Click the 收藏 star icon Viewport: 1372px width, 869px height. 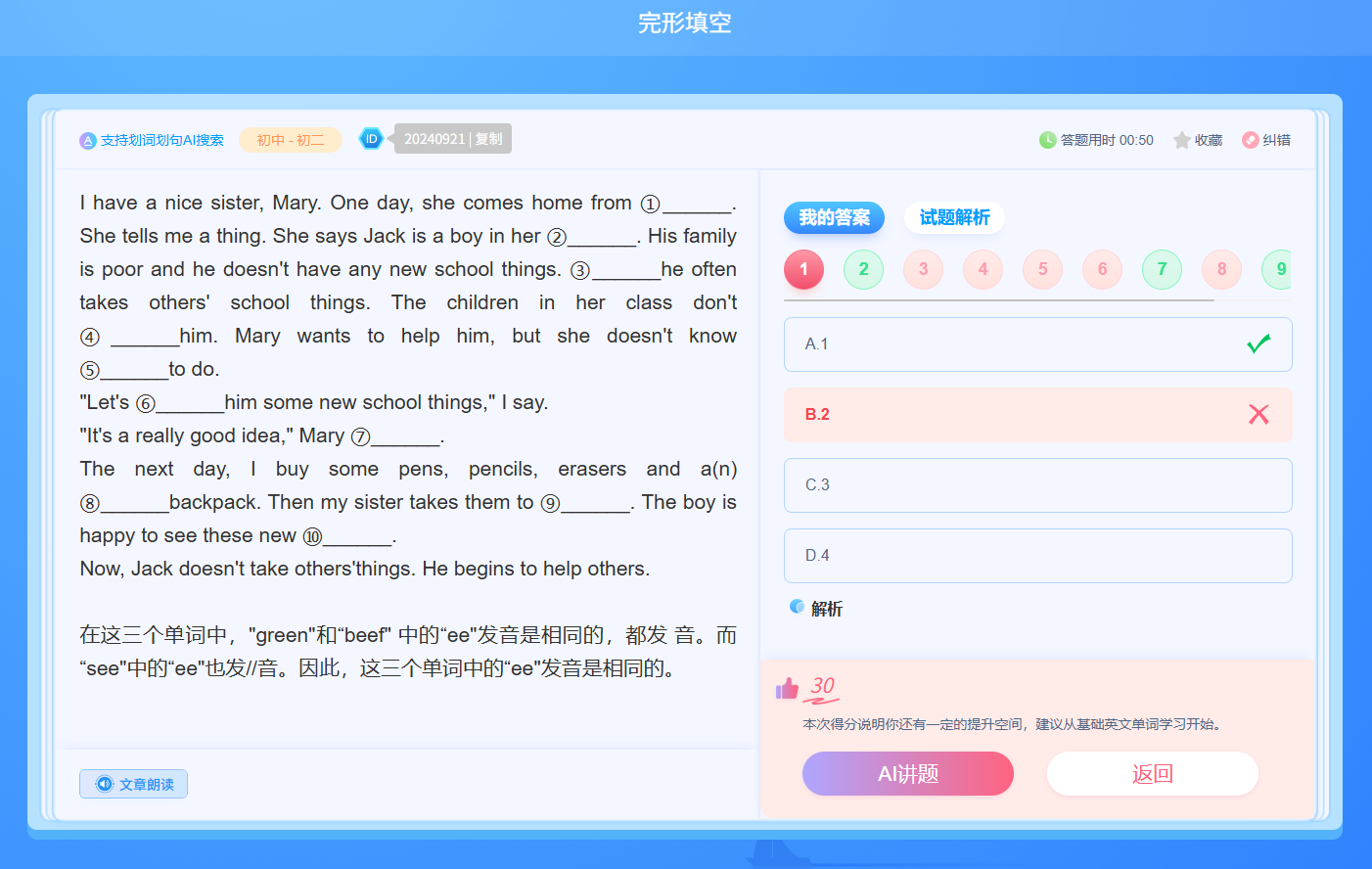point(1182,140)
